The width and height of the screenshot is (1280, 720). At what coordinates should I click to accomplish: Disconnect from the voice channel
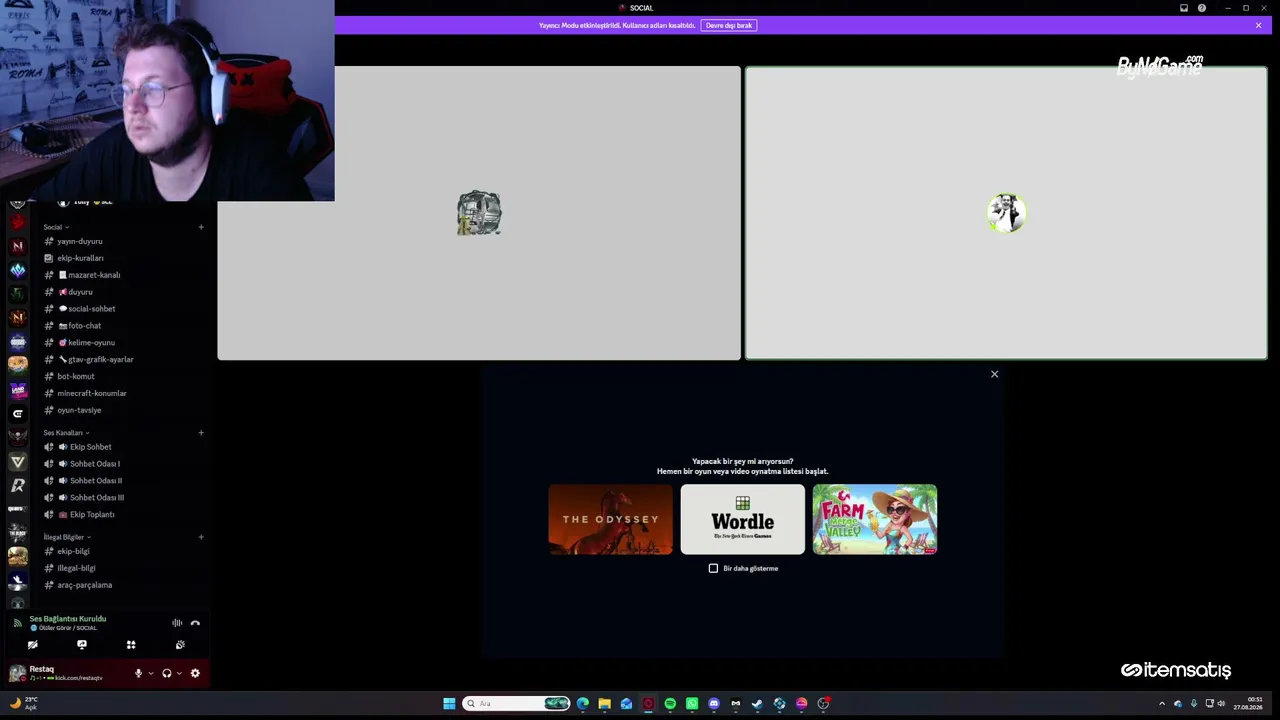195,623
